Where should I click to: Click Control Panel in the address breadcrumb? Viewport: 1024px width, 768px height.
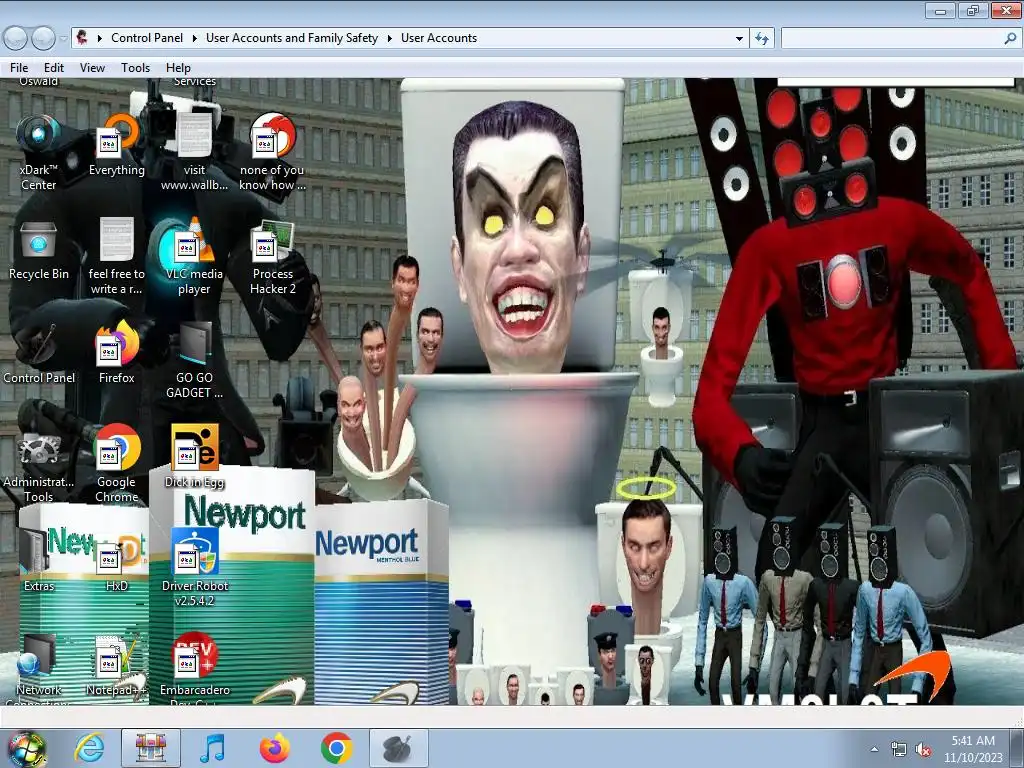pyautogui.click(x=147, y=38)
